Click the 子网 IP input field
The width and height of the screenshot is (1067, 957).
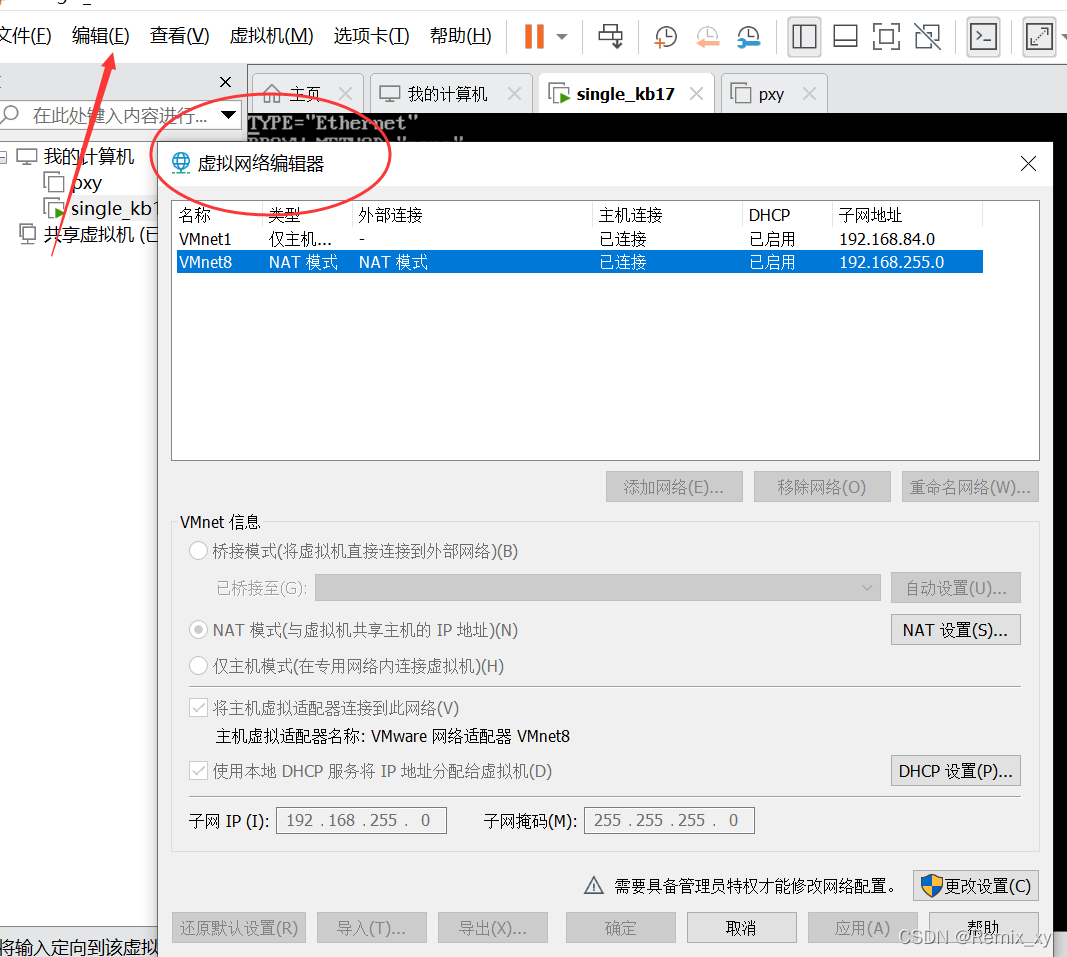pyautogui.click(x=361, y=820)
